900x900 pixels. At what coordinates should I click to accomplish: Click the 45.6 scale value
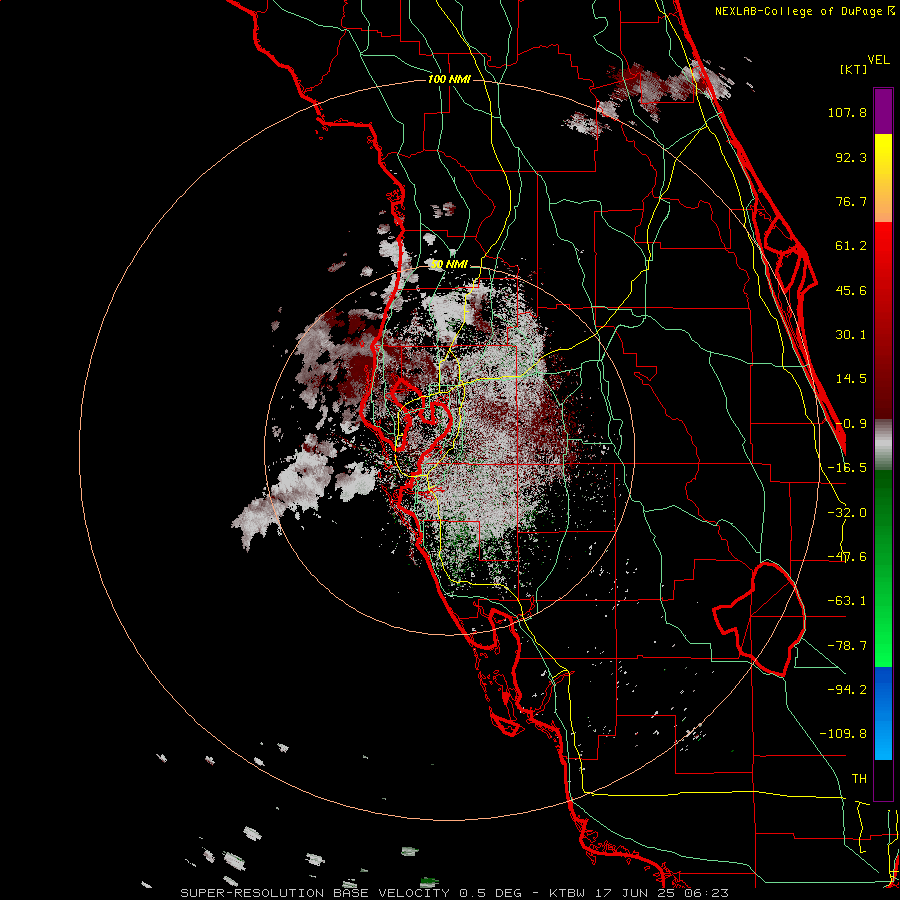tap(851, 290)
